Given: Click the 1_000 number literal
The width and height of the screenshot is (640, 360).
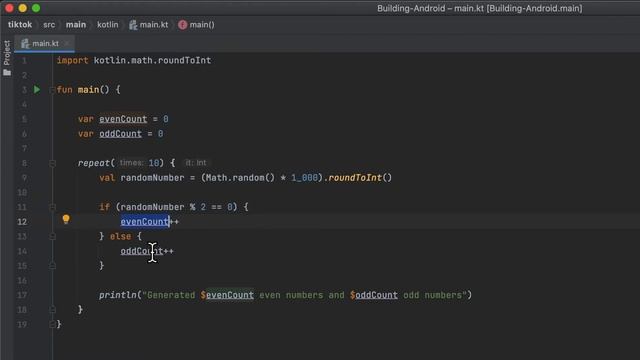Looking at the screenshot, I should [x=304, y=178].
